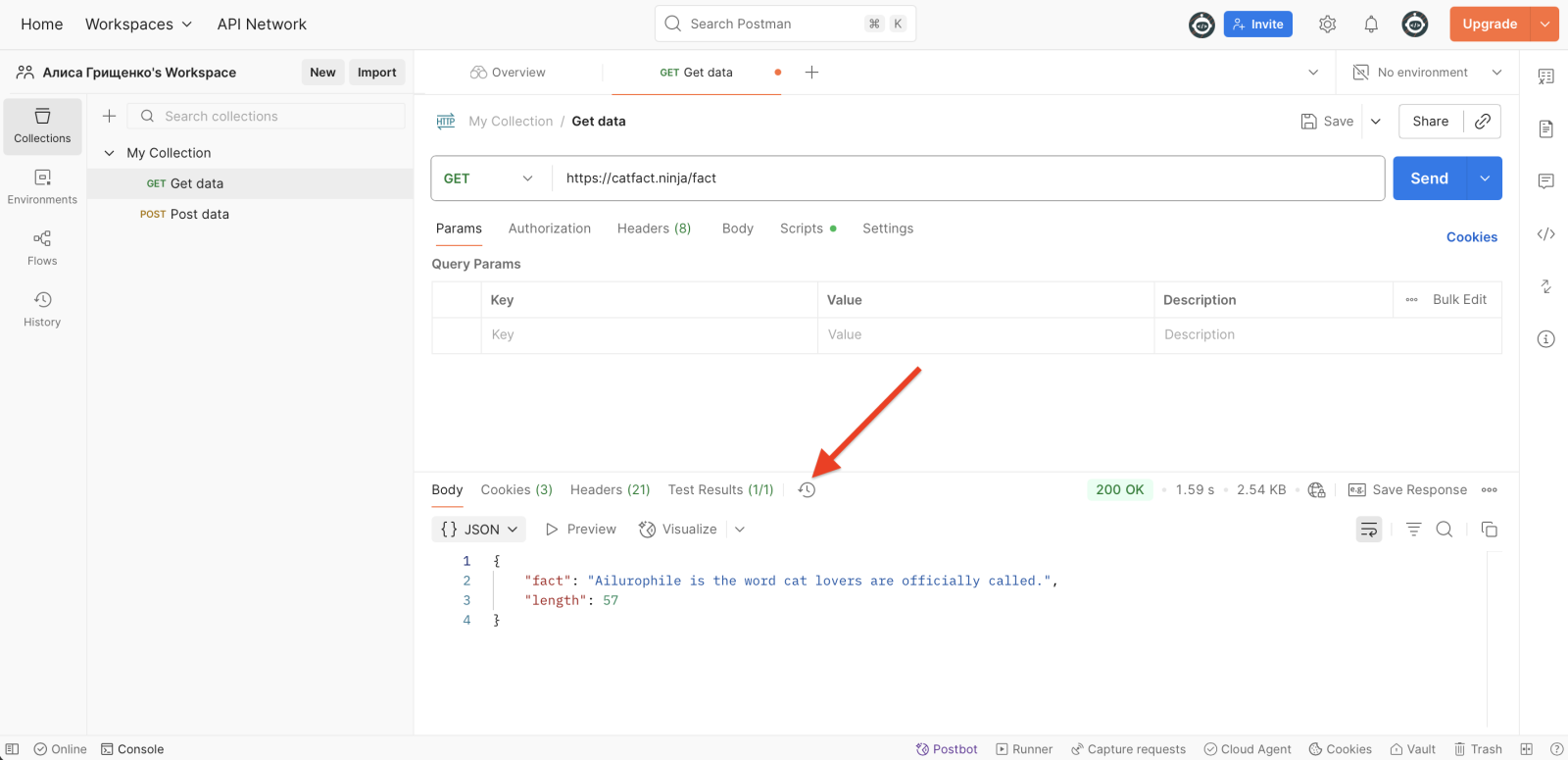Viewport: 1568px width, 760px height.
Task: Open the HTTP method GET dropdown
Action: [x=488, y=178]
